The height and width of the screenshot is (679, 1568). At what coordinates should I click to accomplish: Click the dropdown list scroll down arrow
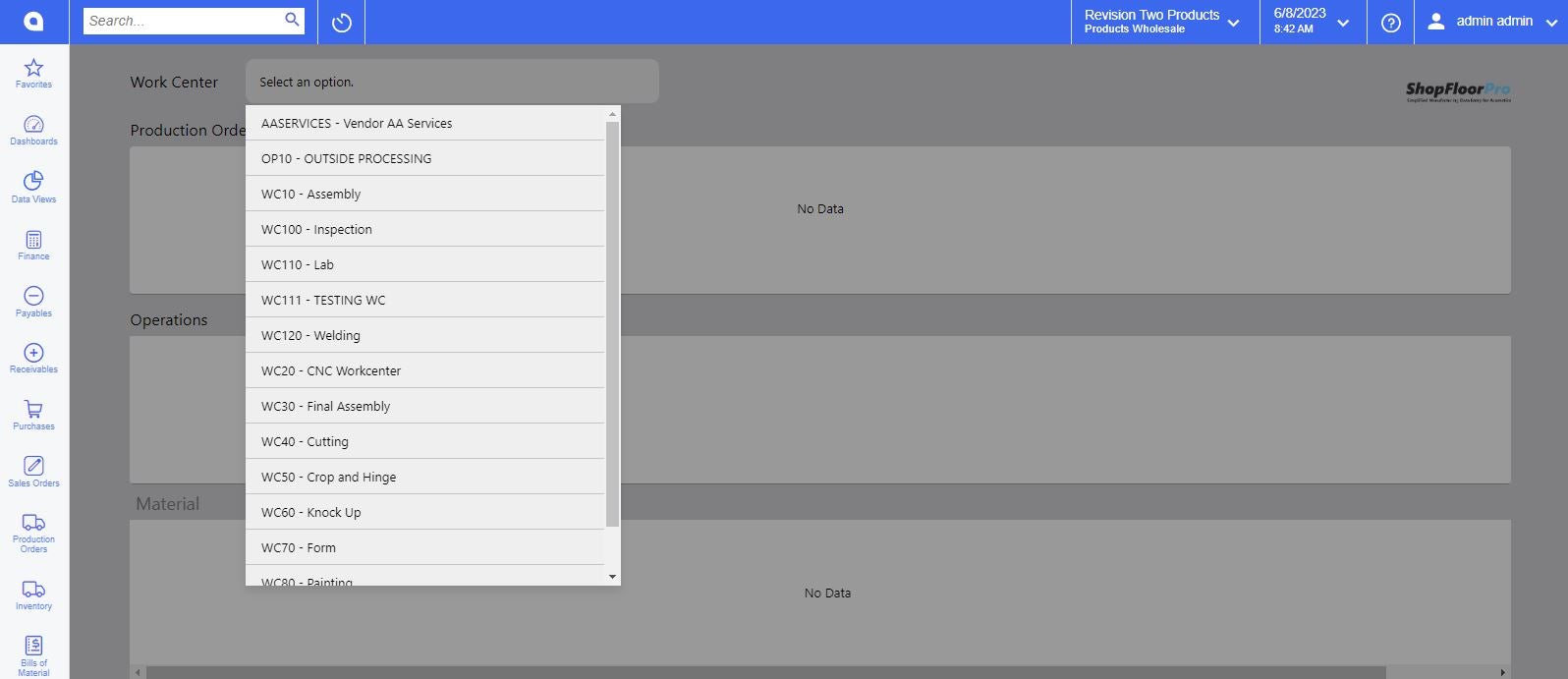(613, 577)
